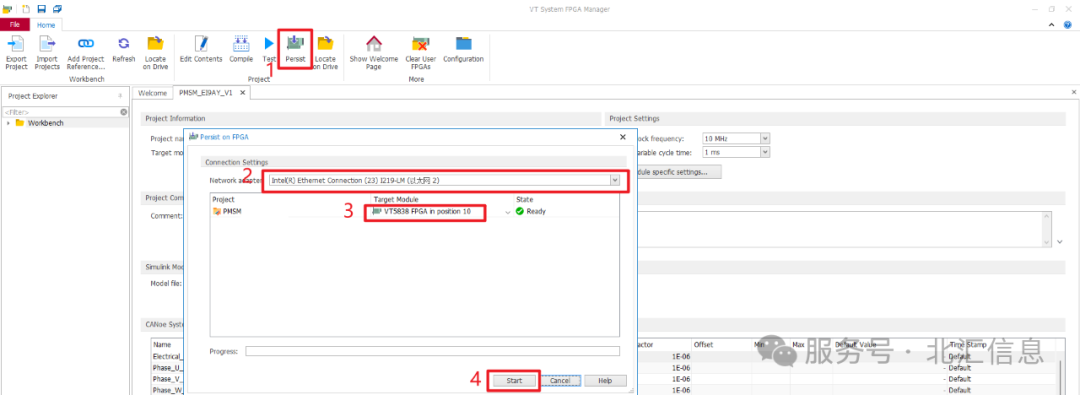Click the Progress bar in the dialog

click(433, 351)
